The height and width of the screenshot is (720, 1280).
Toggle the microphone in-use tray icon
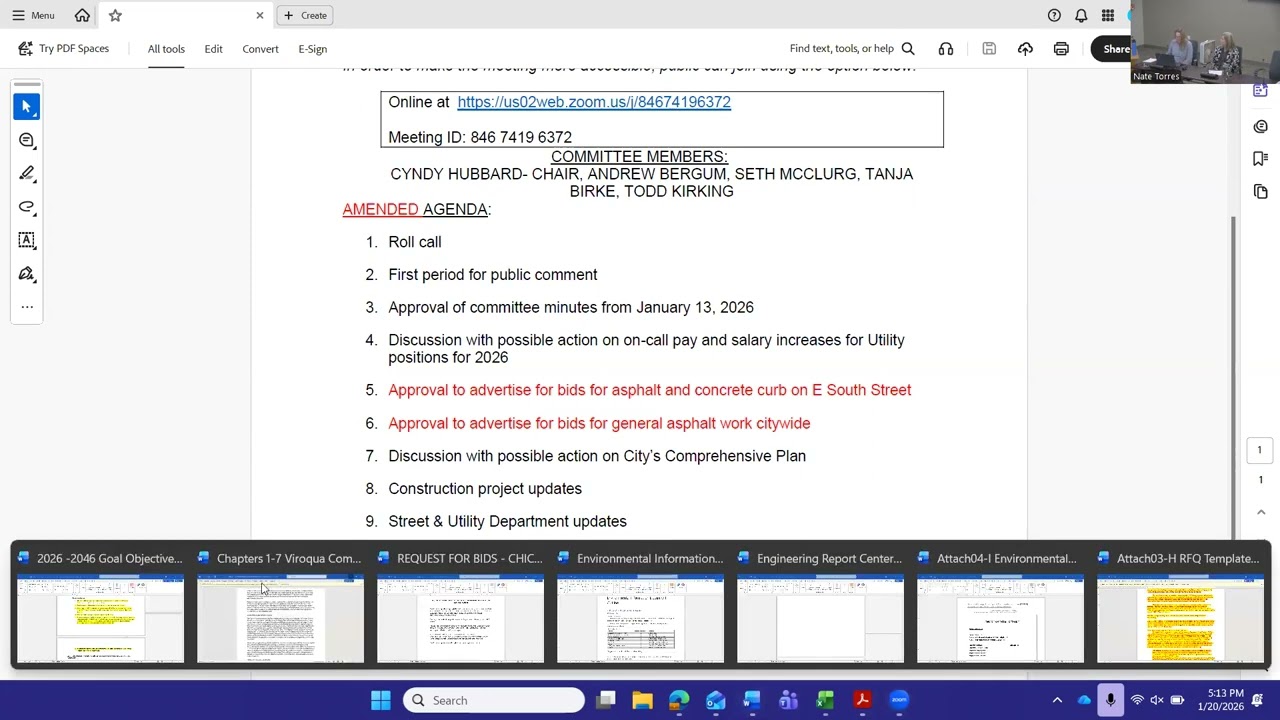pos(1110,700)
